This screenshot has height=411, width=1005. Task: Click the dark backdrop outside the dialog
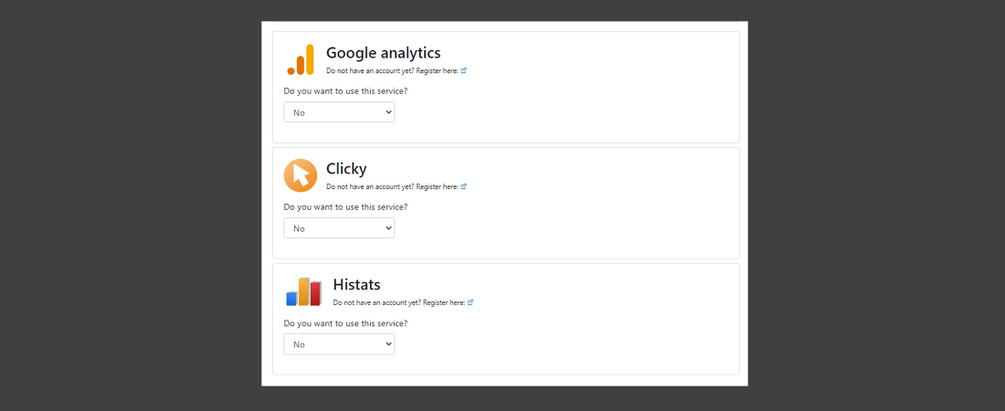point(120,200)
